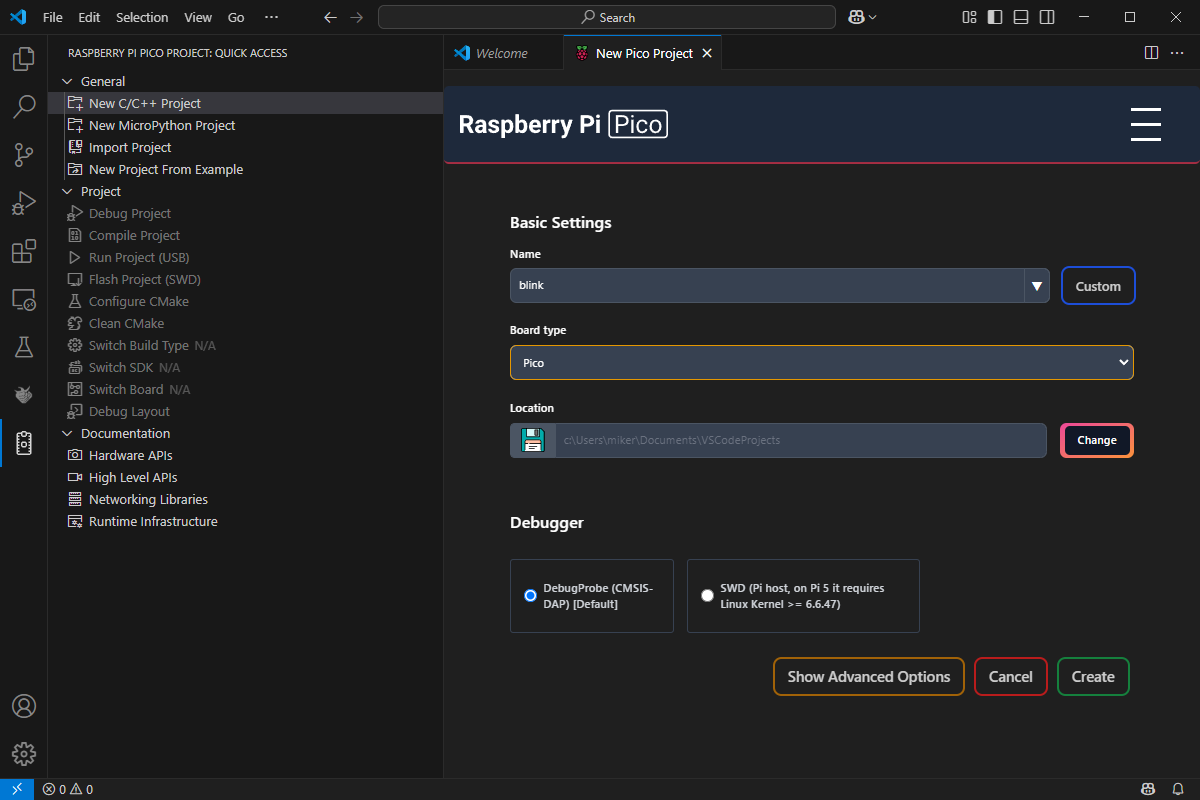Click Show Advanced Options button

pos(868,677)
